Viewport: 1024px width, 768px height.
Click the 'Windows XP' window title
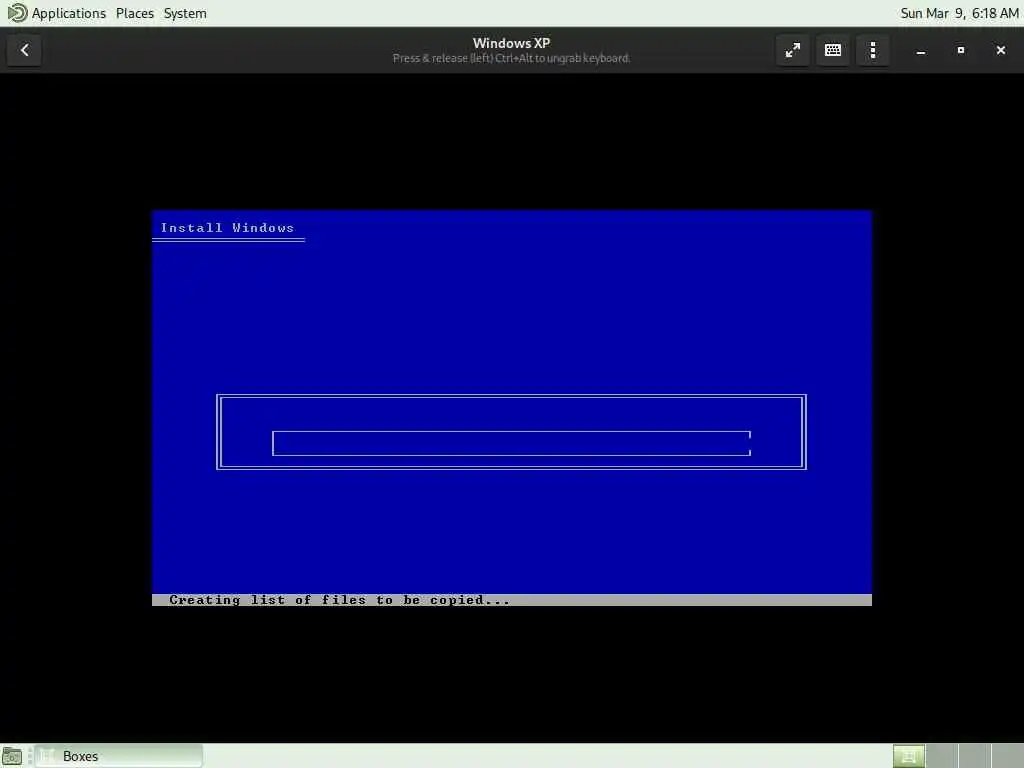pos(511,43)
